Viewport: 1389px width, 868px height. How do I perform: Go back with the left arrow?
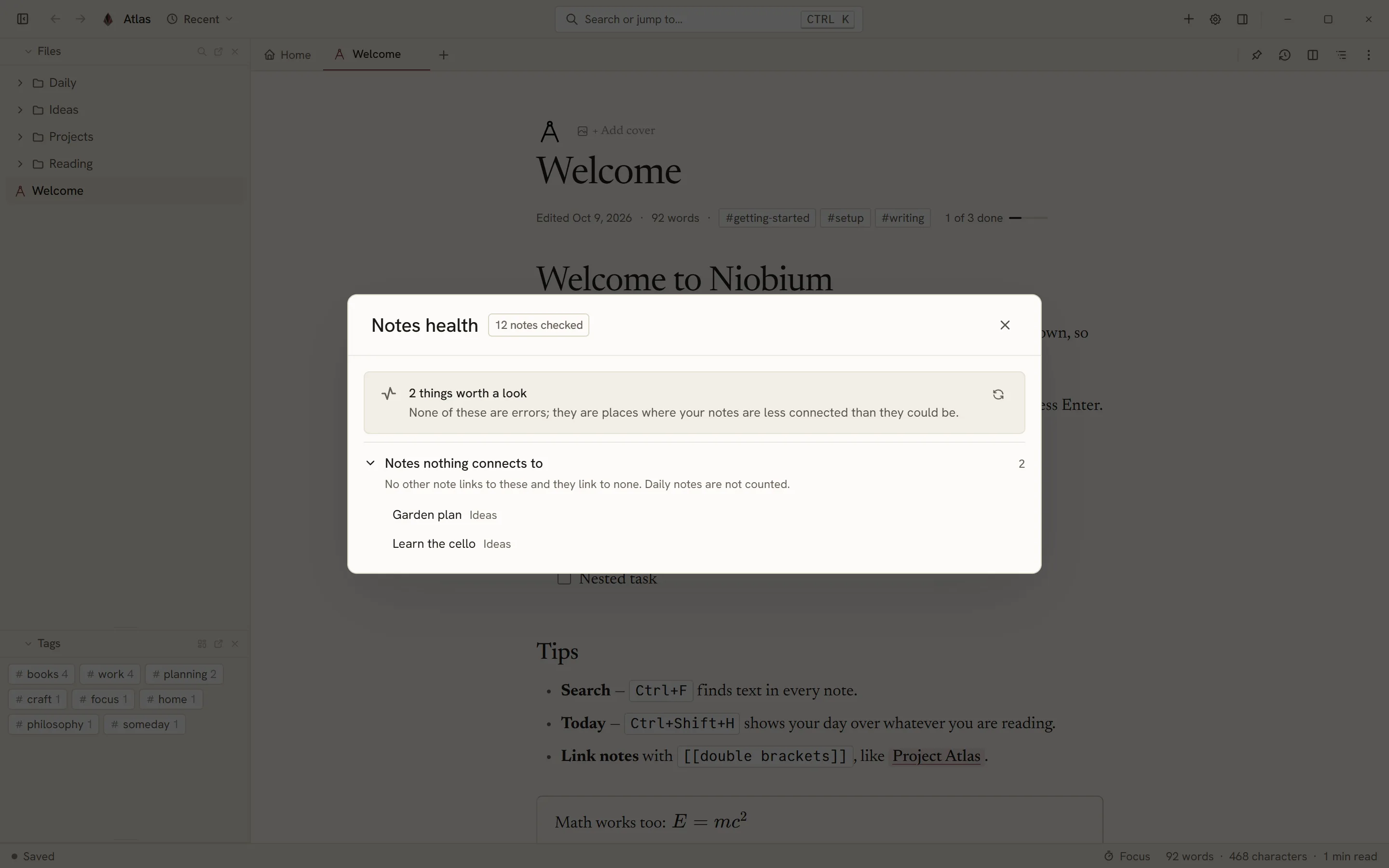(55, 19)
